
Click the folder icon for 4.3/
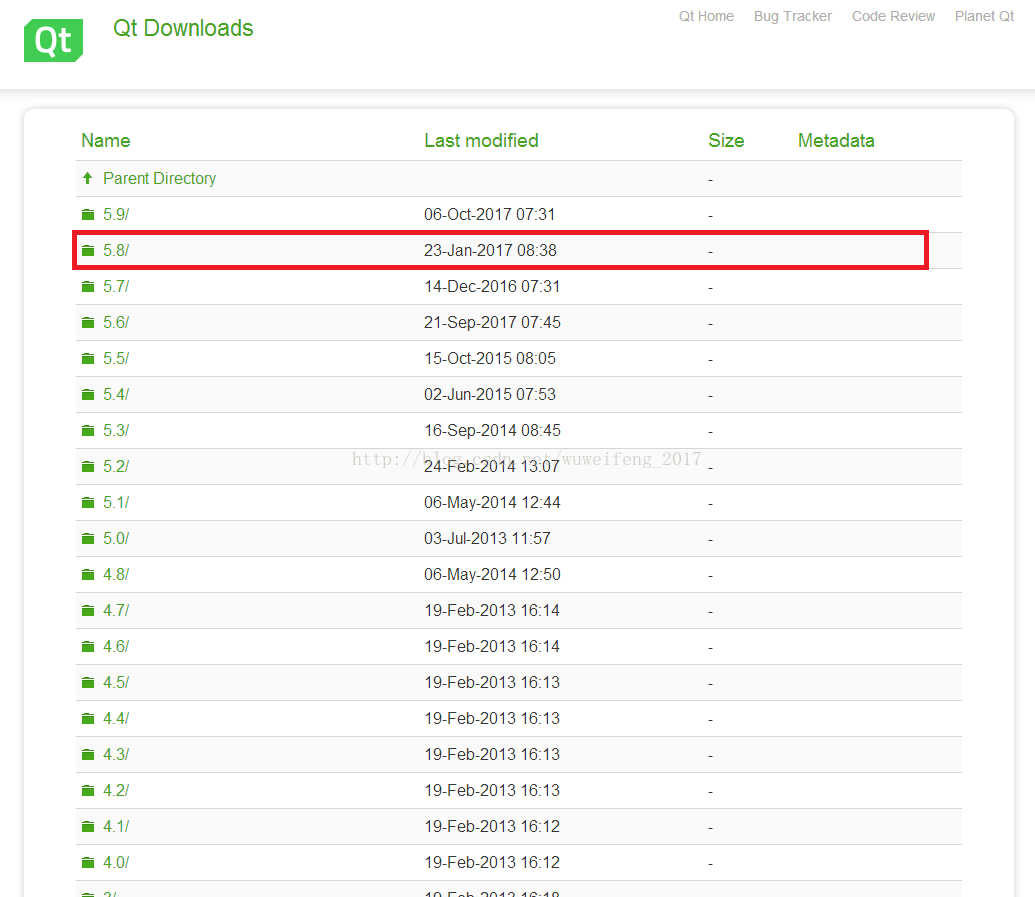(88, 754)
